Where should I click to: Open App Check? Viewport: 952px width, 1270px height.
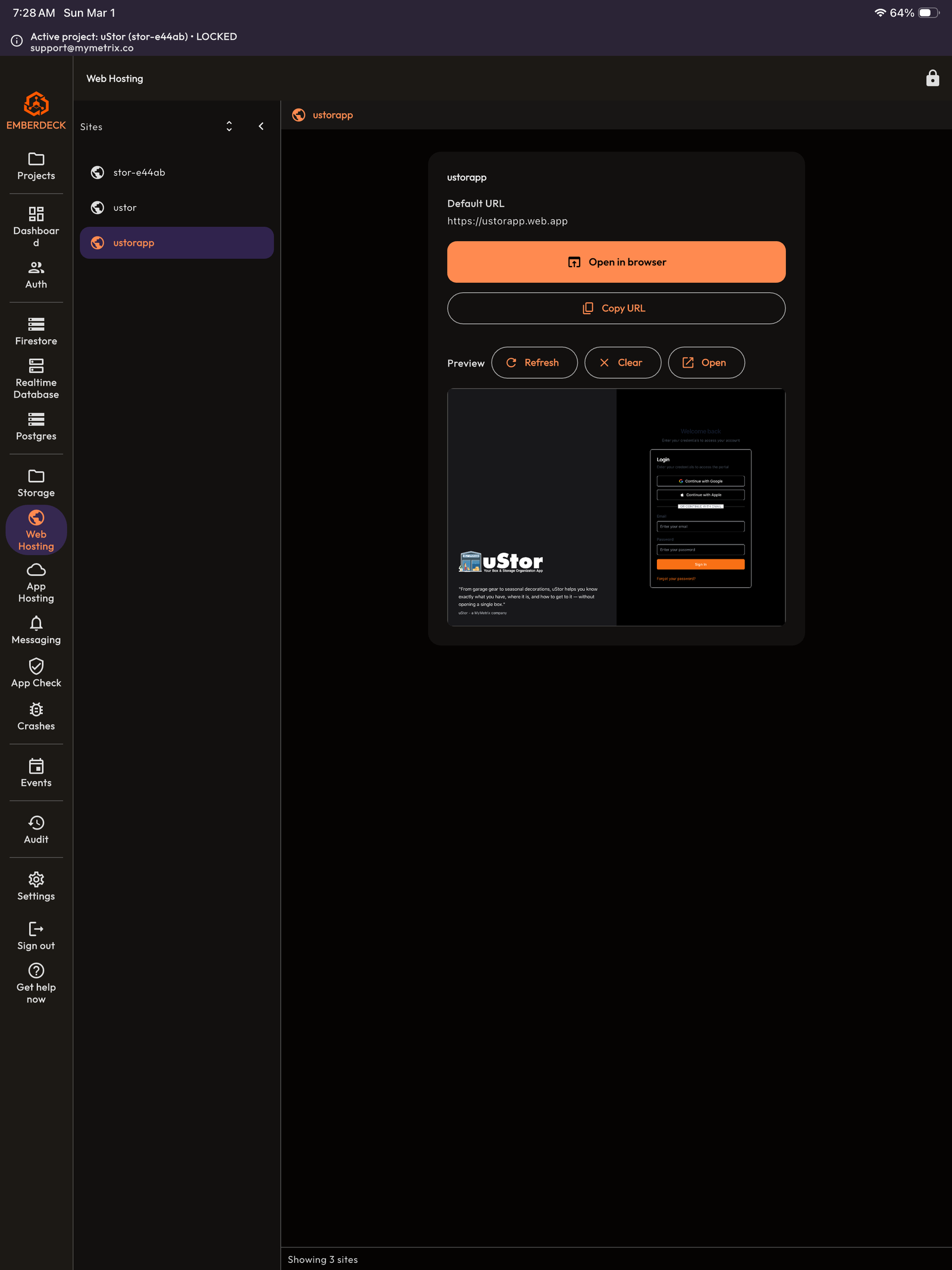pos(36,672)
